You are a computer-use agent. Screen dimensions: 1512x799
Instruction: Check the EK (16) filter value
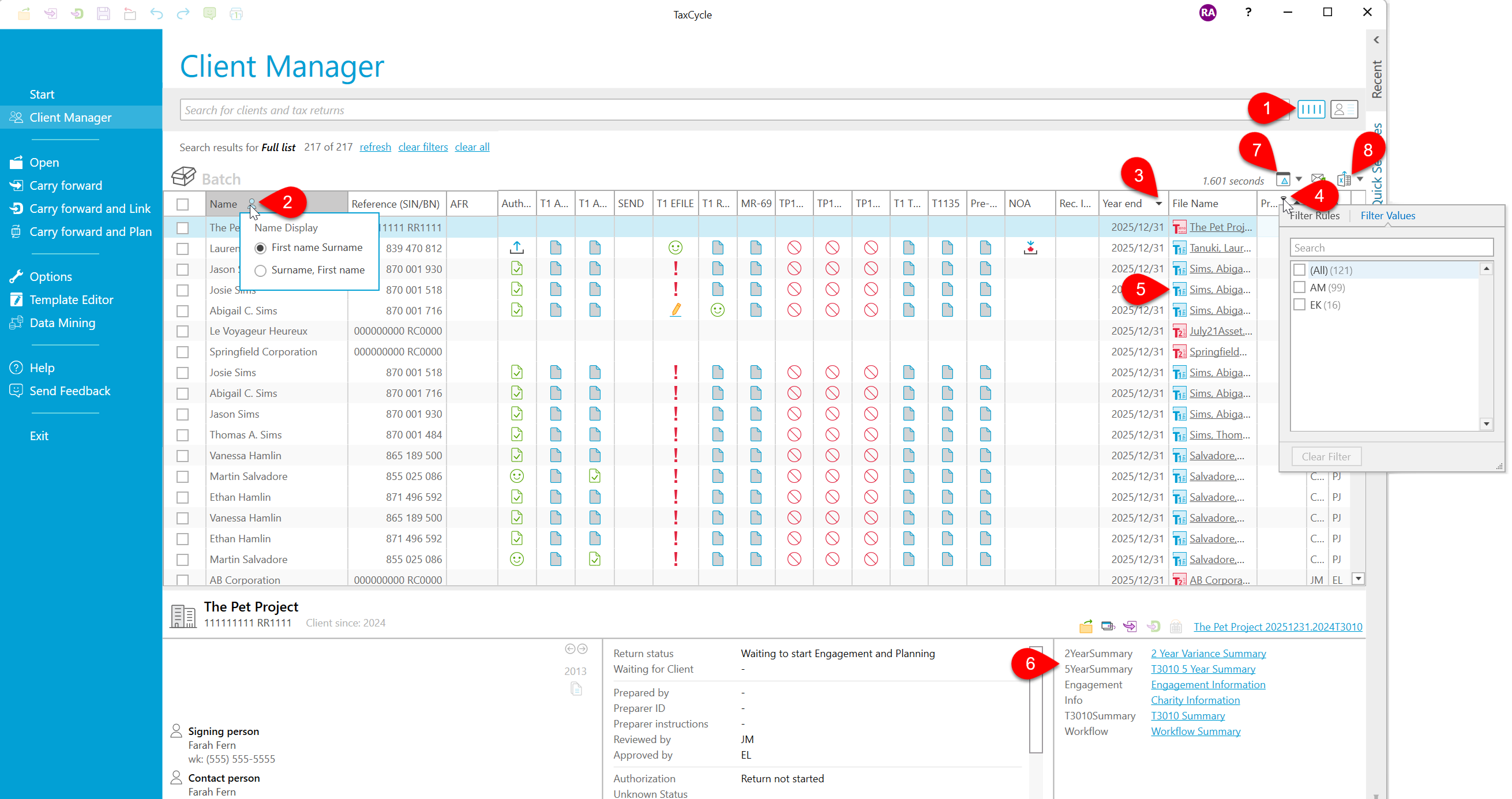tap(1300, 305)
